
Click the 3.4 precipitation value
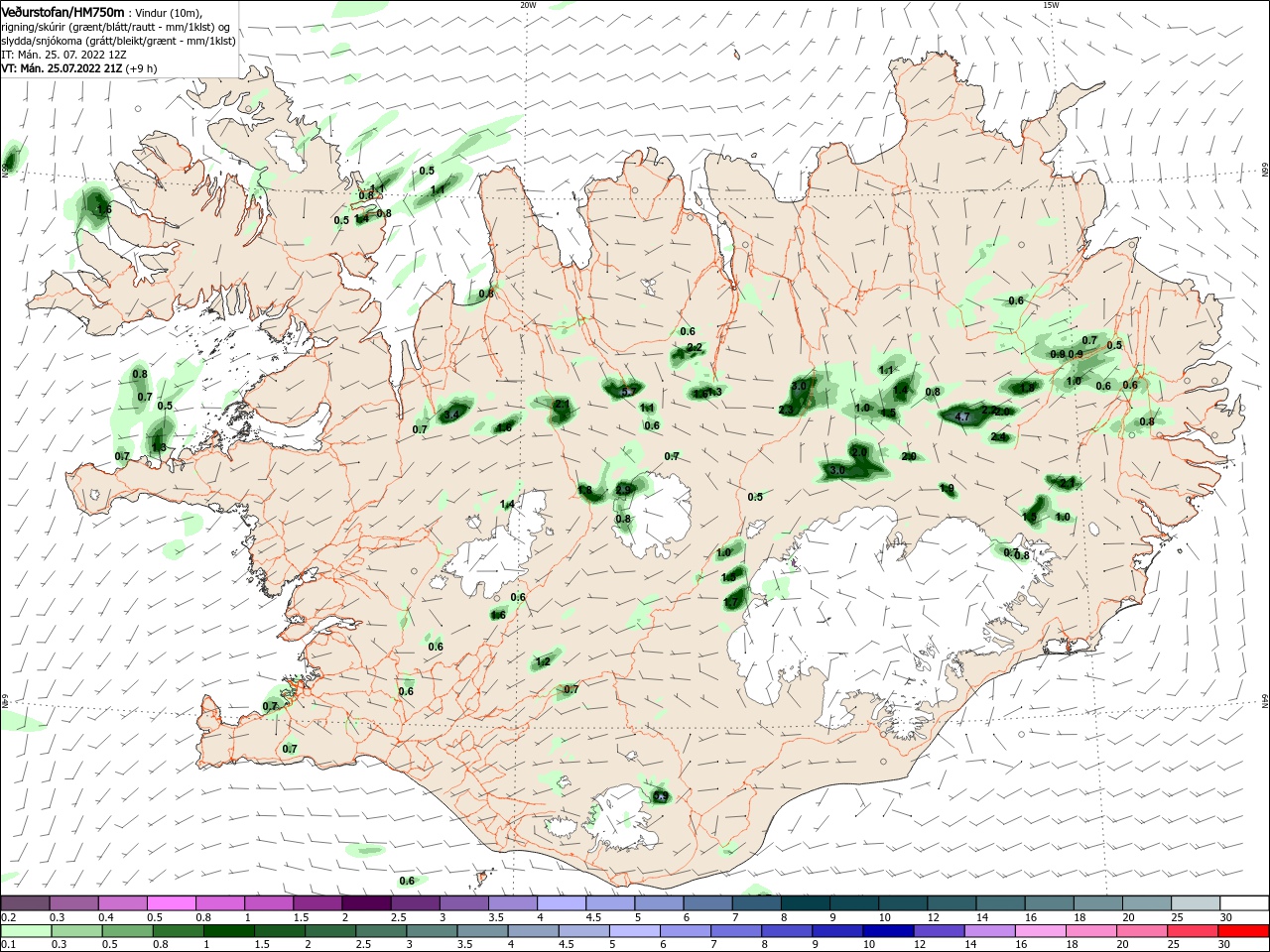coord(450,415)
